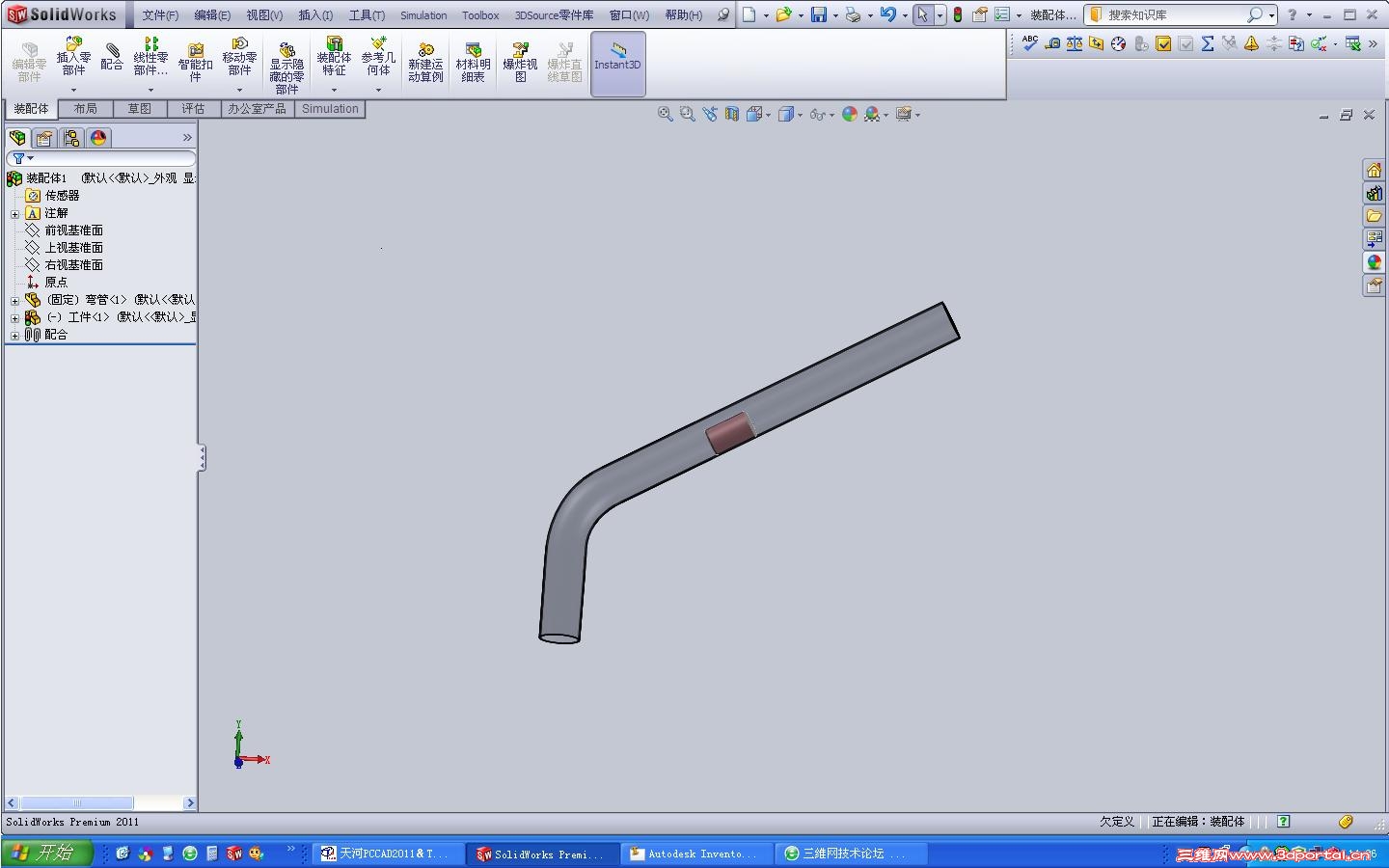Open the 文件(F) menu
Image resolution: width=1389 pixels, height=868 pixels.
coord(160,15)
